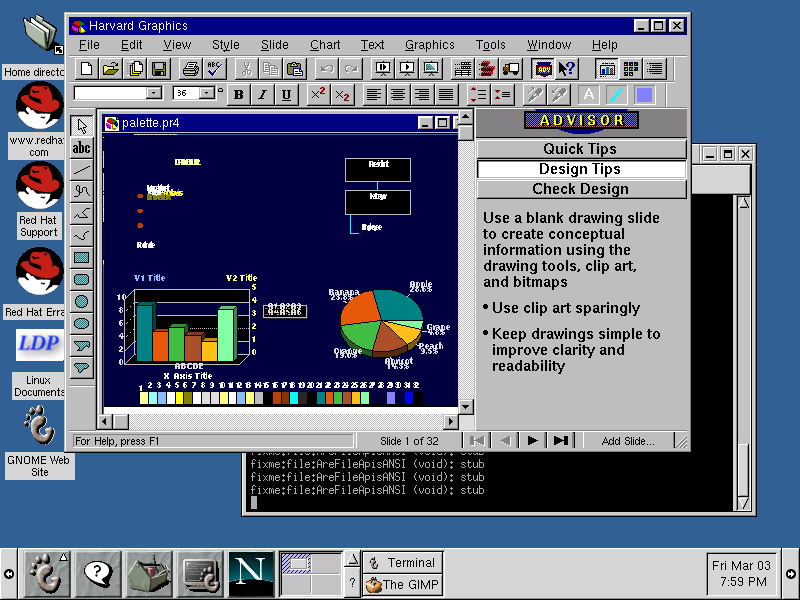Select Design Tips in Advisor
Viewport: 800px width, 600px height.
click(582, 169)
